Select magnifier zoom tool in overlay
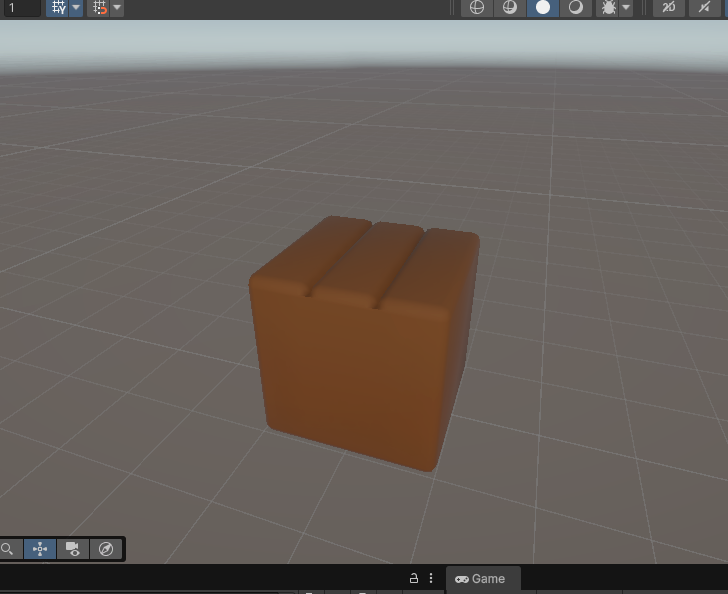728x594 pixels. [8, 549]
